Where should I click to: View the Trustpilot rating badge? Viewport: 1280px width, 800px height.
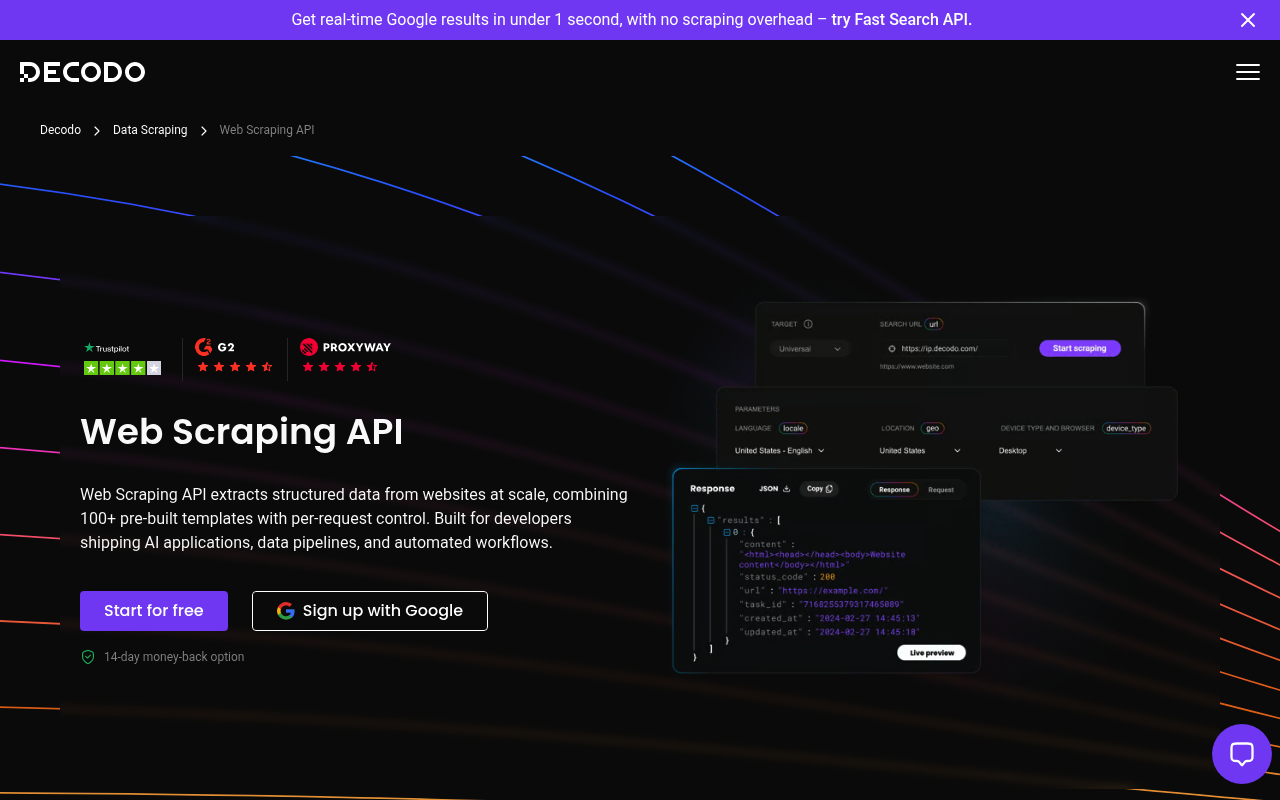(122, 359)
